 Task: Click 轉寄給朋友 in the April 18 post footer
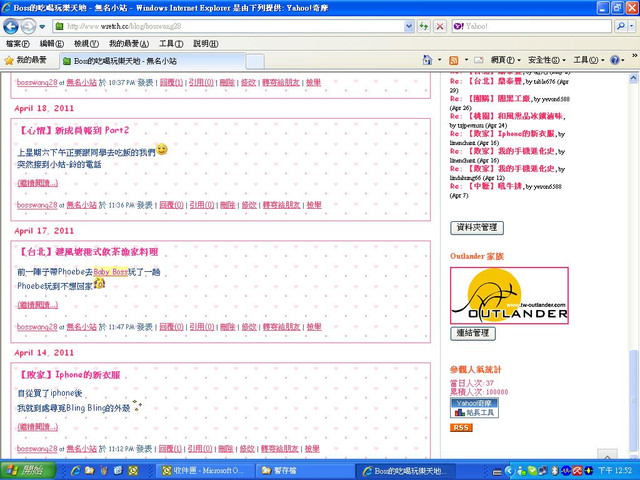tap(281, 205)
